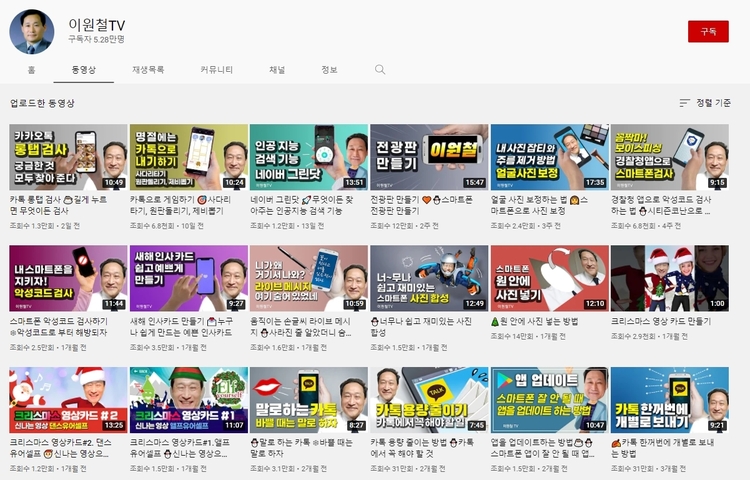750x480 pixels.
Task: Click title 얼굴 사진 보정하는 법
Action: click(x=540, y=205)
